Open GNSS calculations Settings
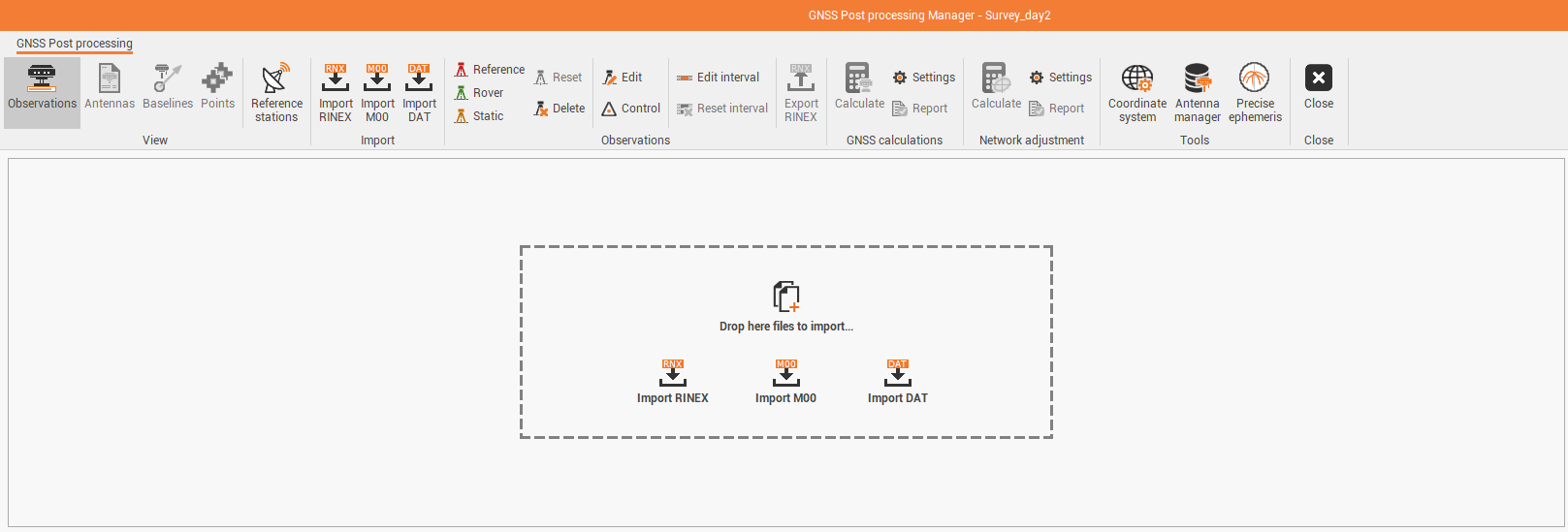This screenshot has width=1568, height=532. (924, 78)
